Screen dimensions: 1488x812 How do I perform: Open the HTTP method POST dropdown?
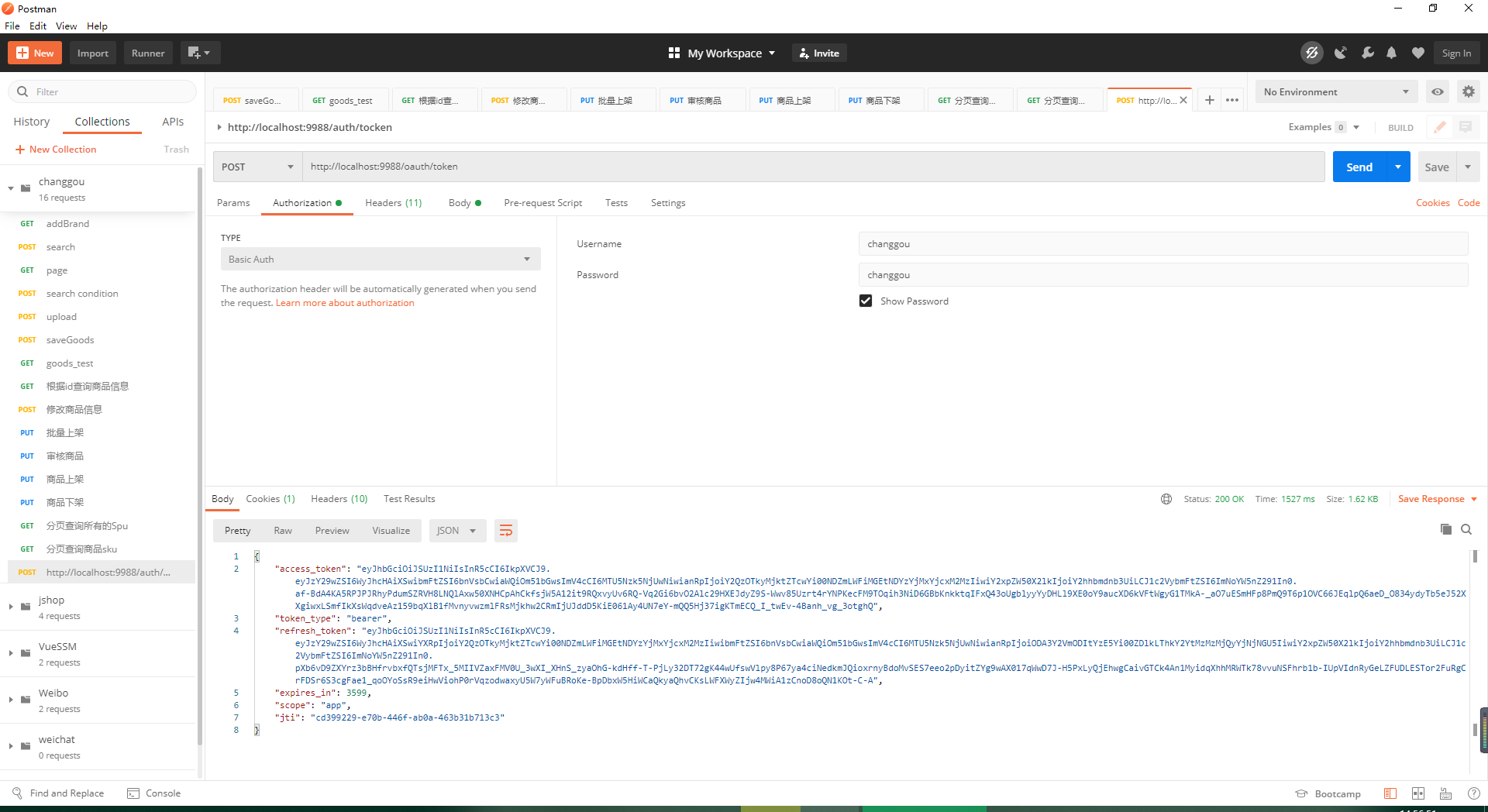257,167
